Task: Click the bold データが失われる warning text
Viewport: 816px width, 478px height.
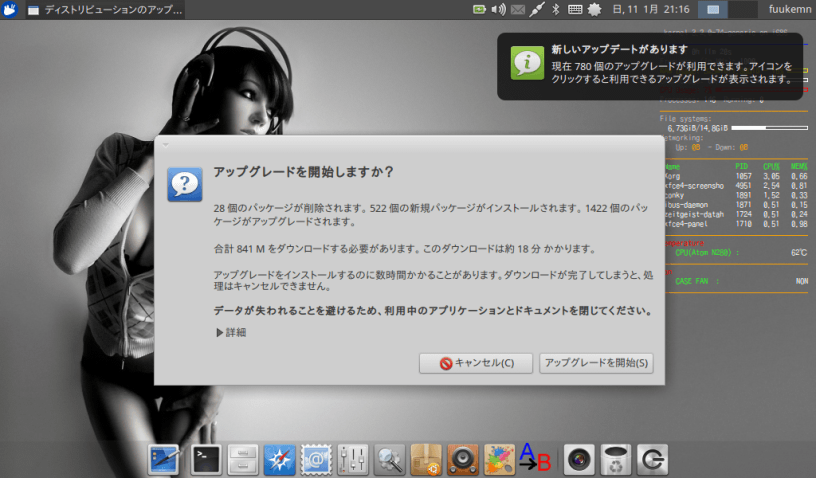Action: [x=433, y=311]
